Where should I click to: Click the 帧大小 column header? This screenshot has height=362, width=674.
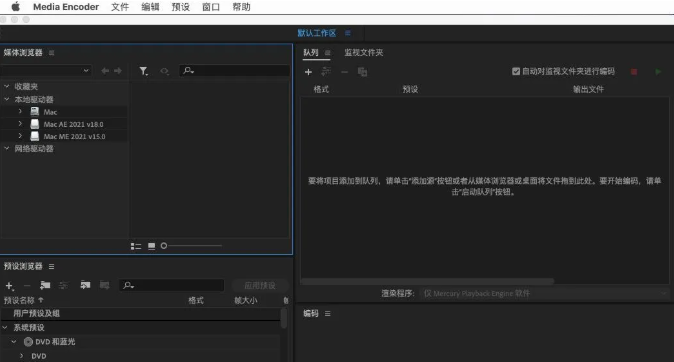(x=246, y=301)
